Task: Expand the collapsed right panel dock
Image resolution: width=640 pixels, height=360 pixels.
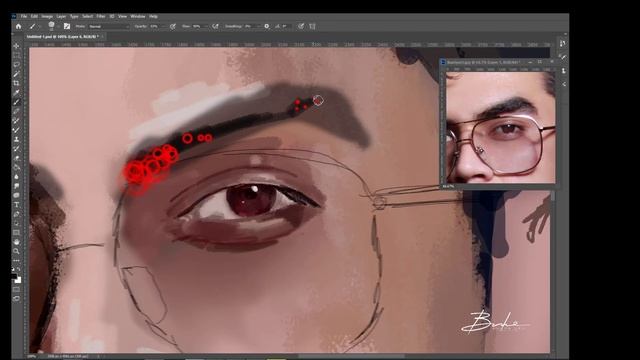Action: point(565,34)
